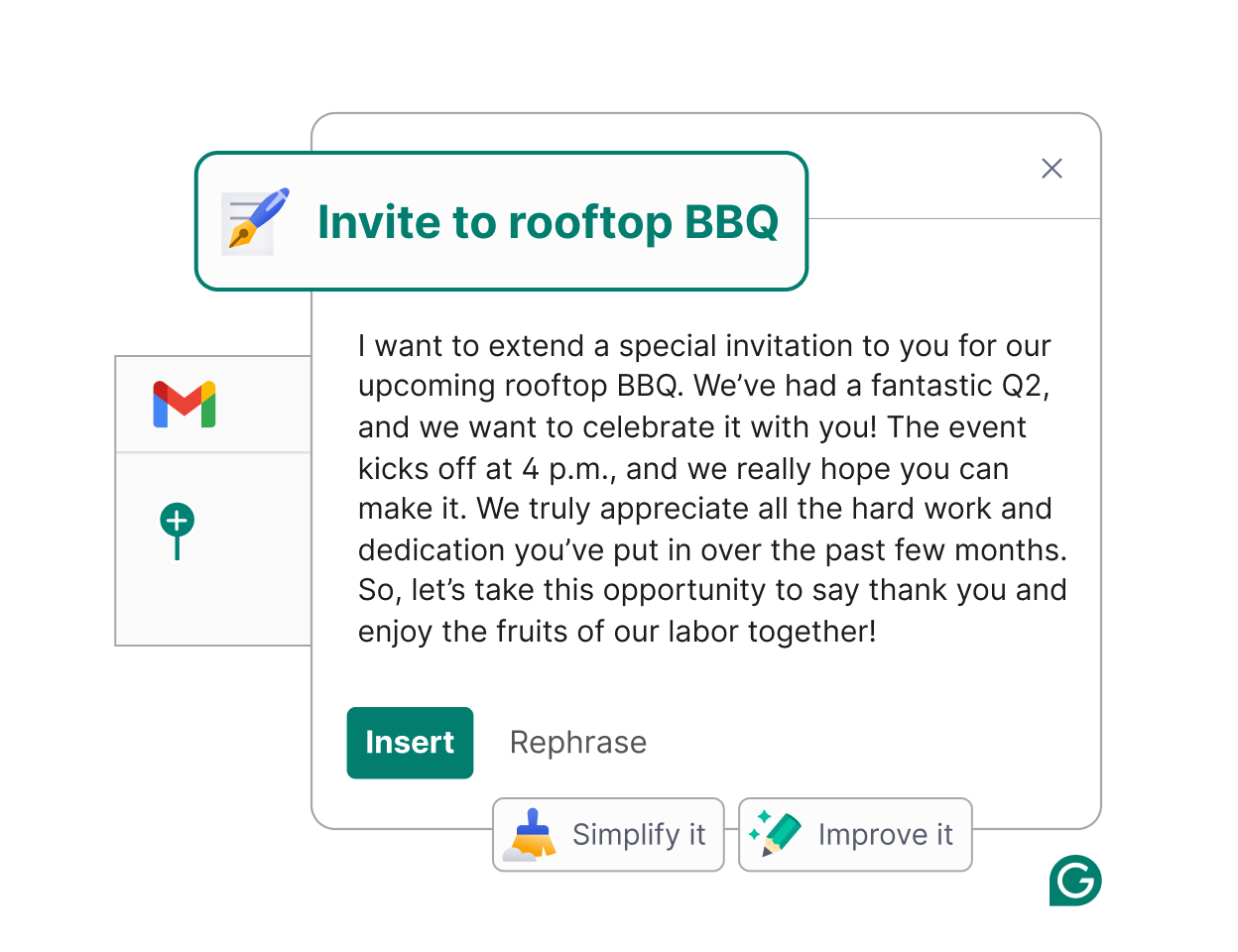This screenshot has width=1238, height=952.
Task: Open the Gmail logo icon
Action: [x=185, y=405]
